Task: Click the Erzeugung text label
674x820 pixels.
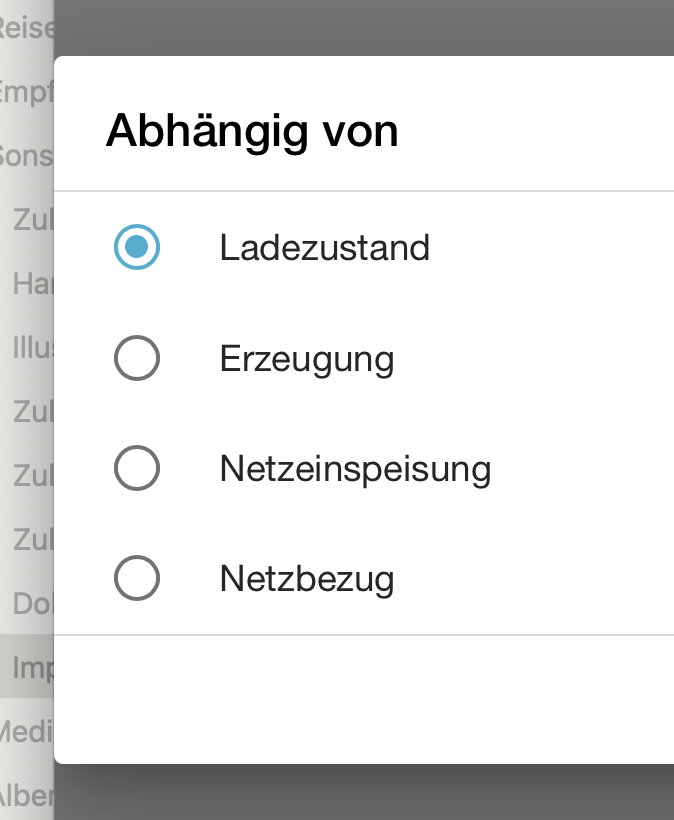Action: coord(306,358)
